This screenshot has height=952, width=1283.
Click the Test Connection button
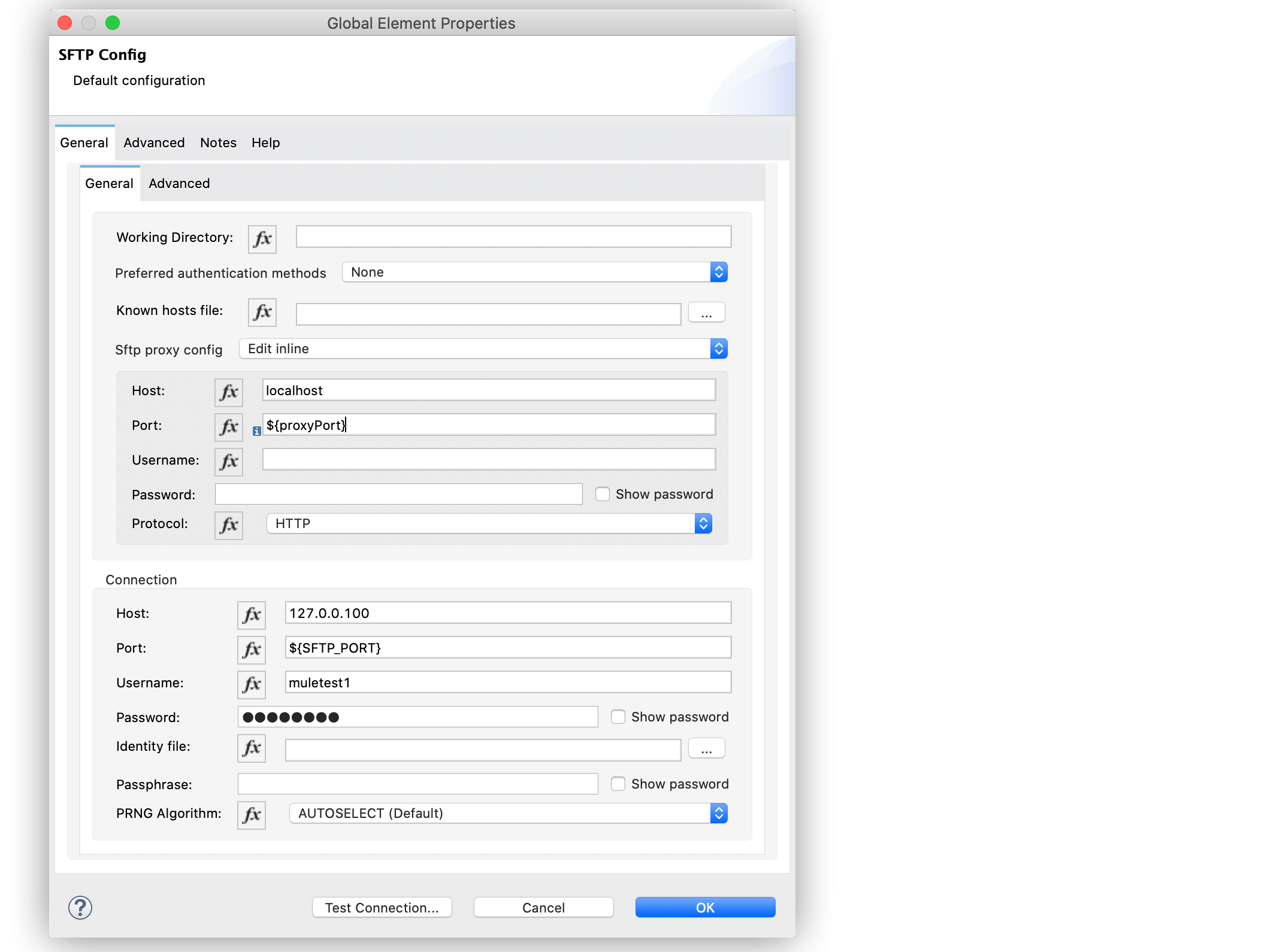pos(382,907)
